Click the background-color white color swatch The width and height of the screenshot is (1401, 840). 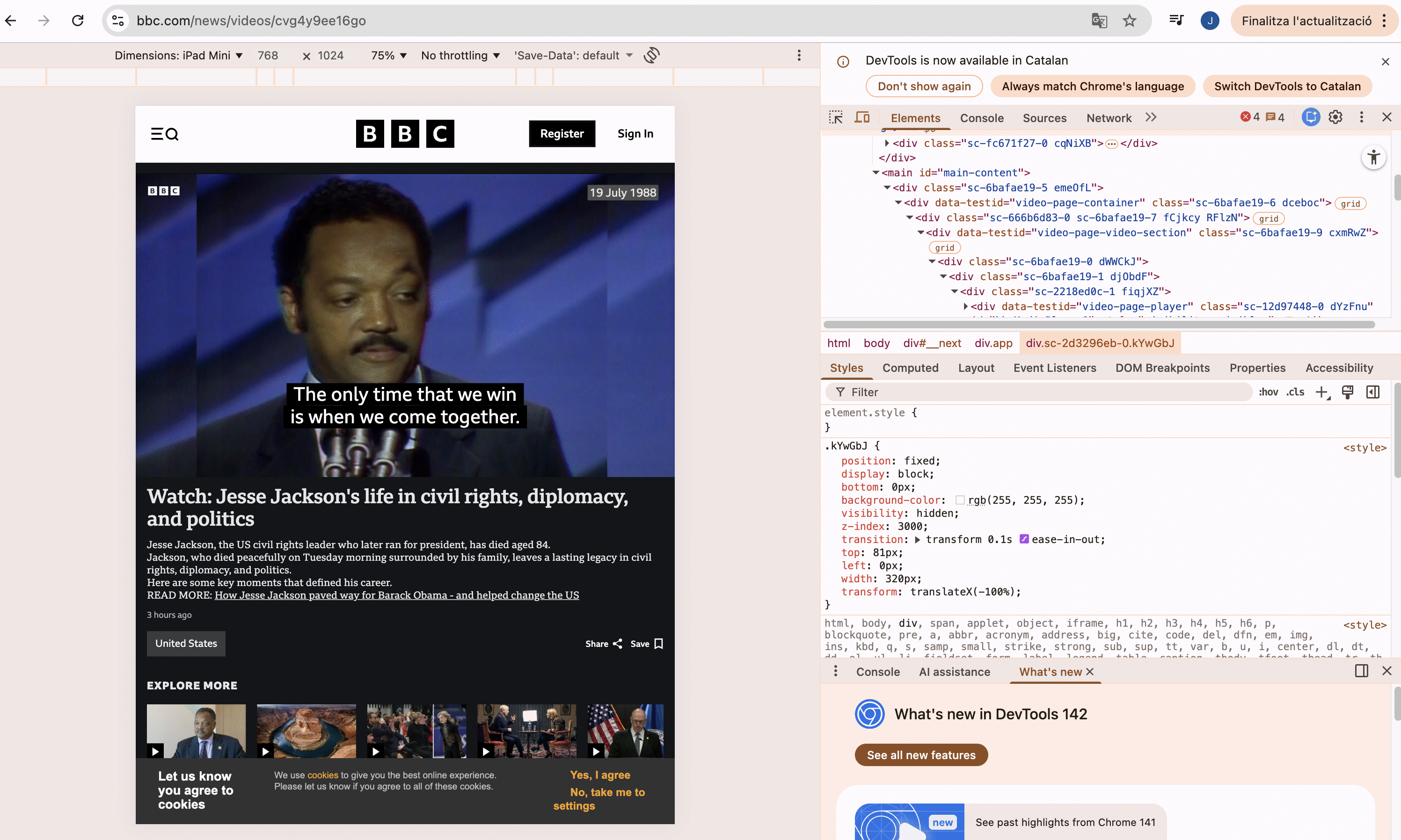[960, 500]
